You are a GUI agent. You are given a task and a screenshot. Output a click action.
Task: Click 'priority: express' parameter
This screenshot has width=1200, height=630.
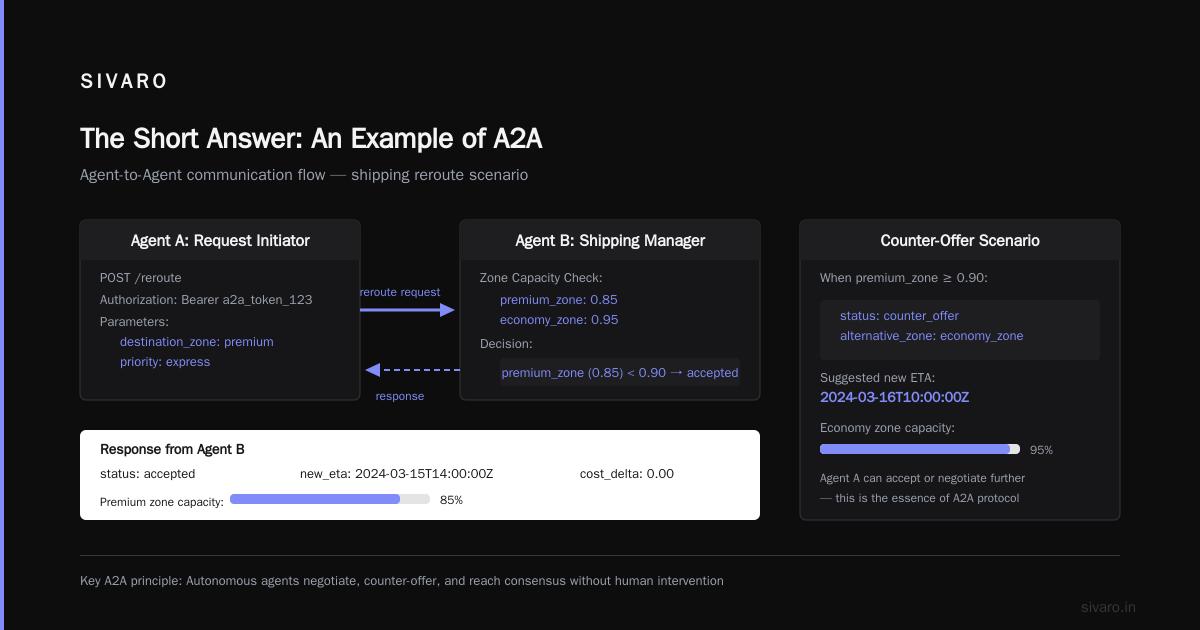165,362
